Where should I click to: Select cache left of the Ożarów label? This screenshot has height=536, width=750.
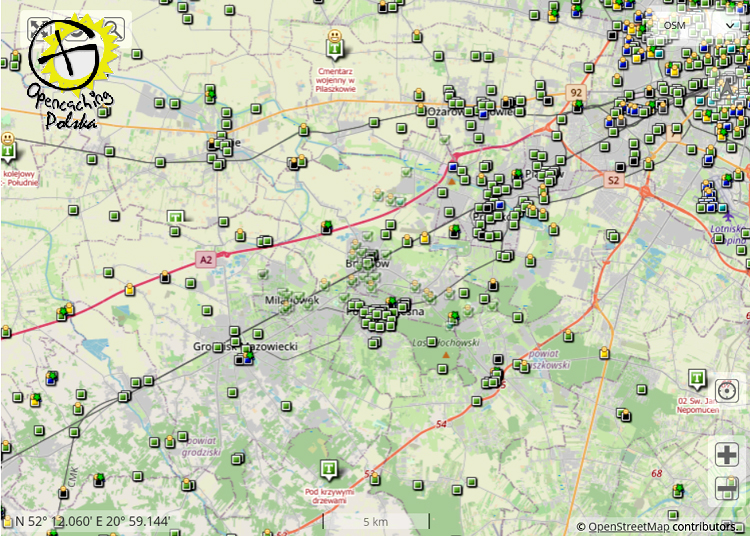pos(420,110)
